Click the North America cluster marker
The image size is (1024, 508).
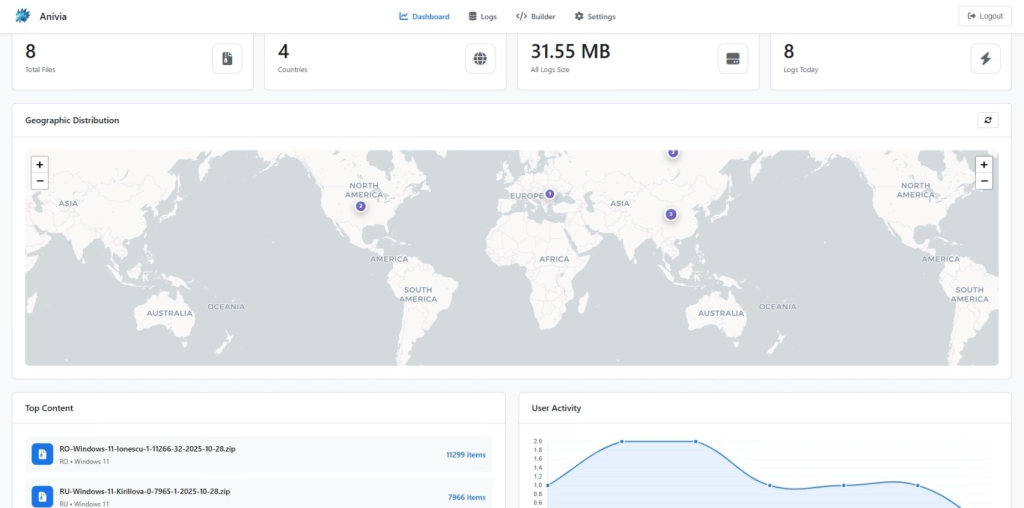pos(360,206)
